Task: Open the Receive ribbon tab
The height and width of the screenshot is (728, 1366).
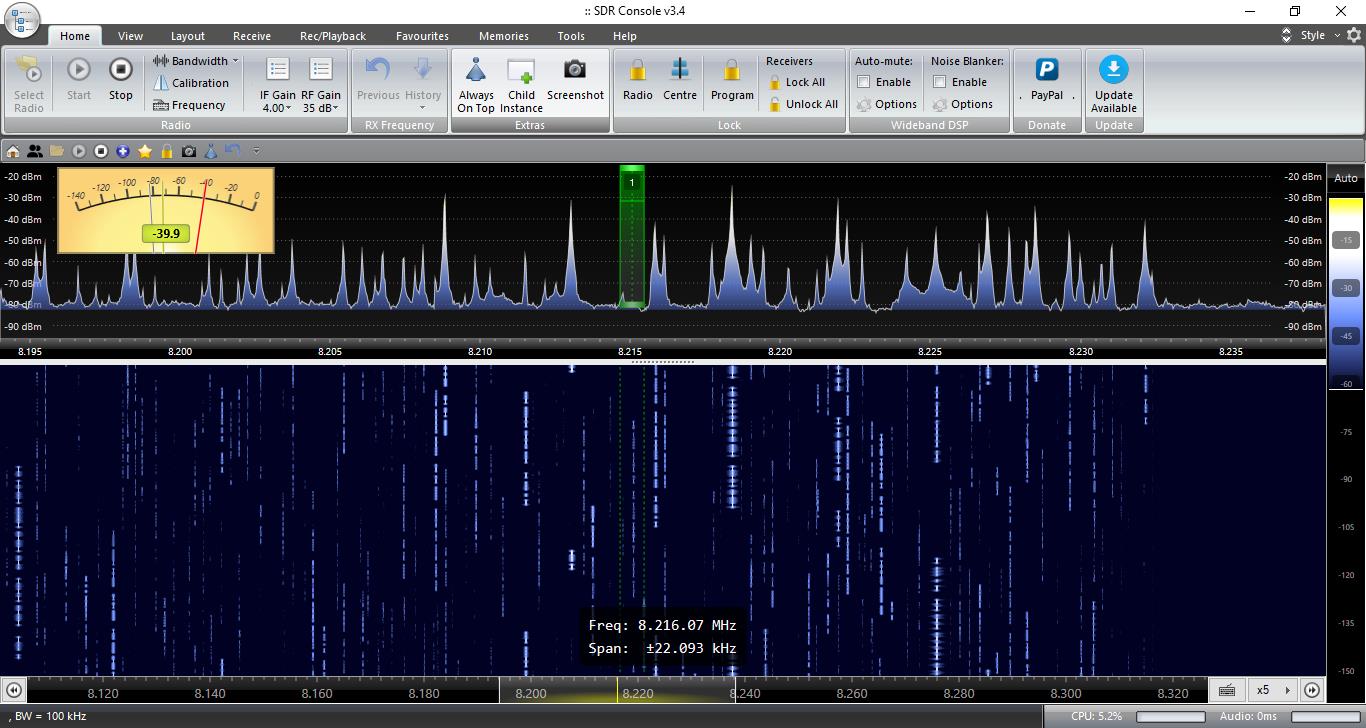Action: 252,36
